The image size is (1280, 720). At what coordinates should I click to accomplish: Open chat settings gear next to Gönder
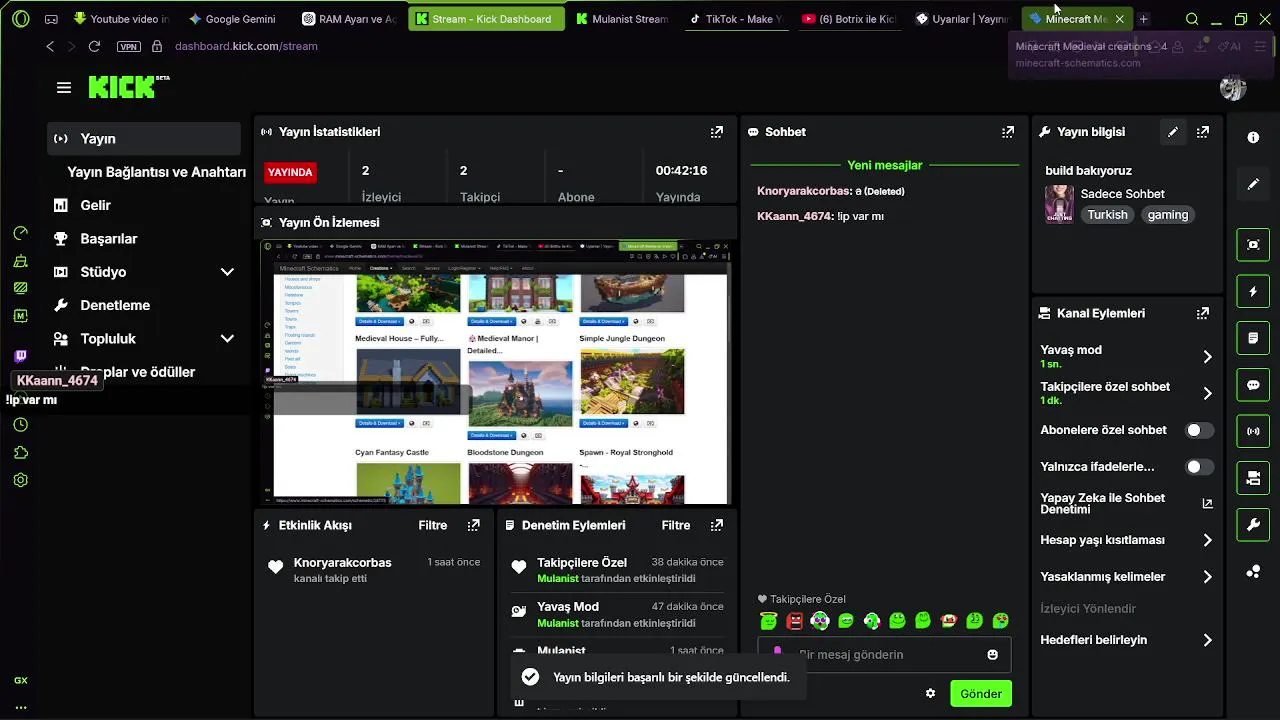[930, 693]
